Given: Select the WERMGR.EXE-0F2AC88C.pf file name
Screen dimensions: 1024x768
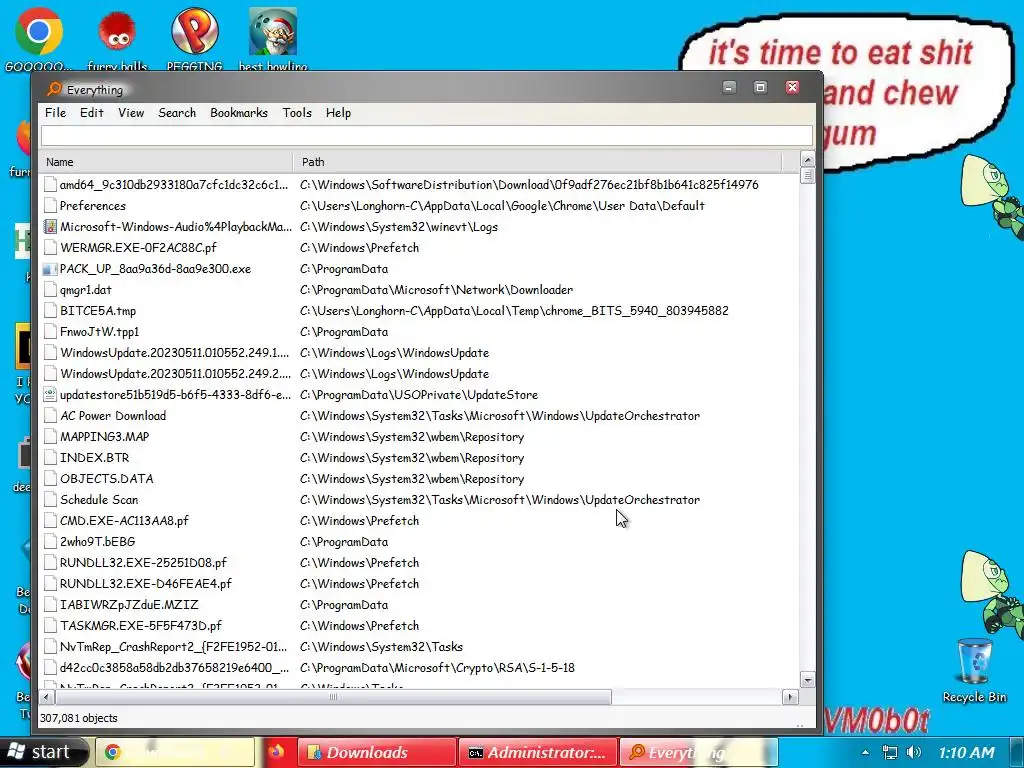Looking at the screenshot, I should (138, 248).
